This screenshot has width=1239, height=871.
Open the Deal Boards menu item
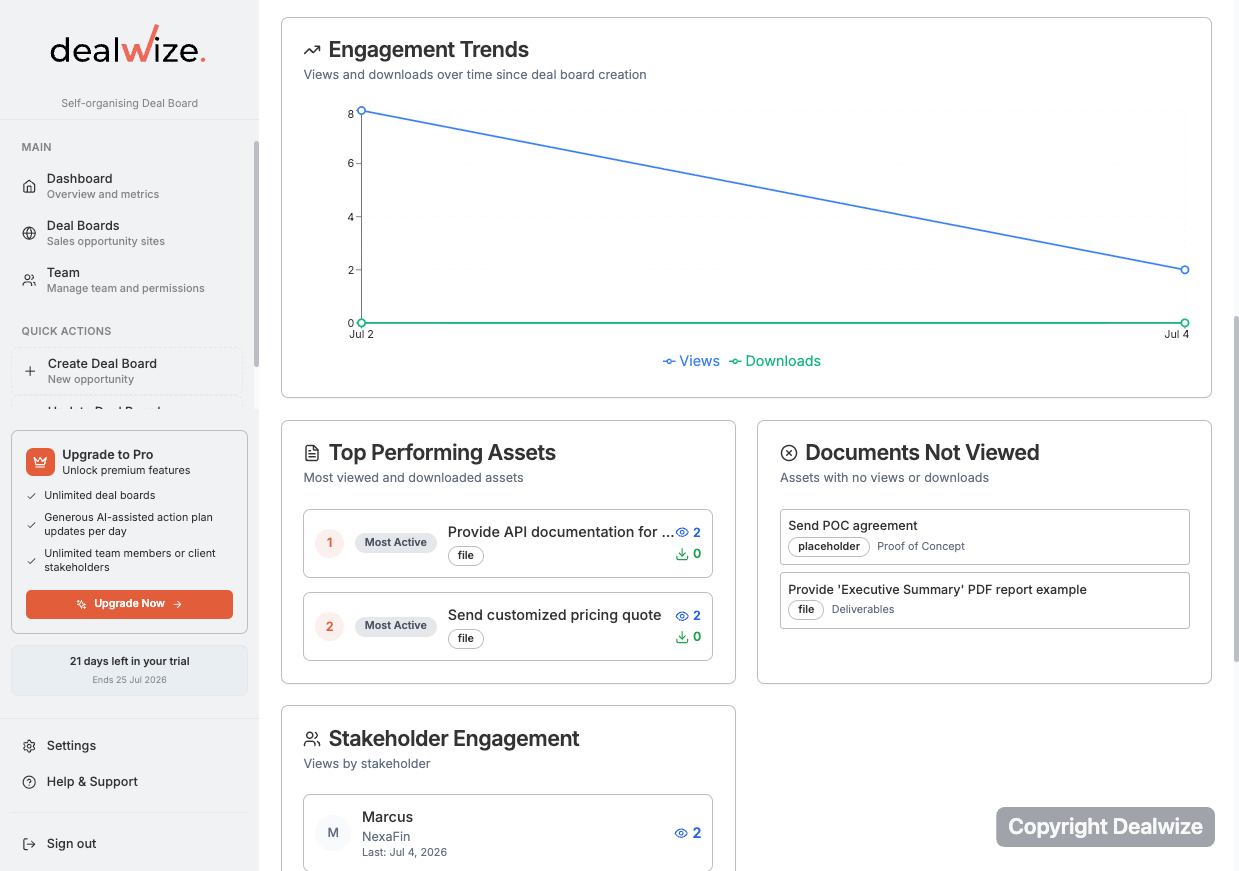coord(129,233)
